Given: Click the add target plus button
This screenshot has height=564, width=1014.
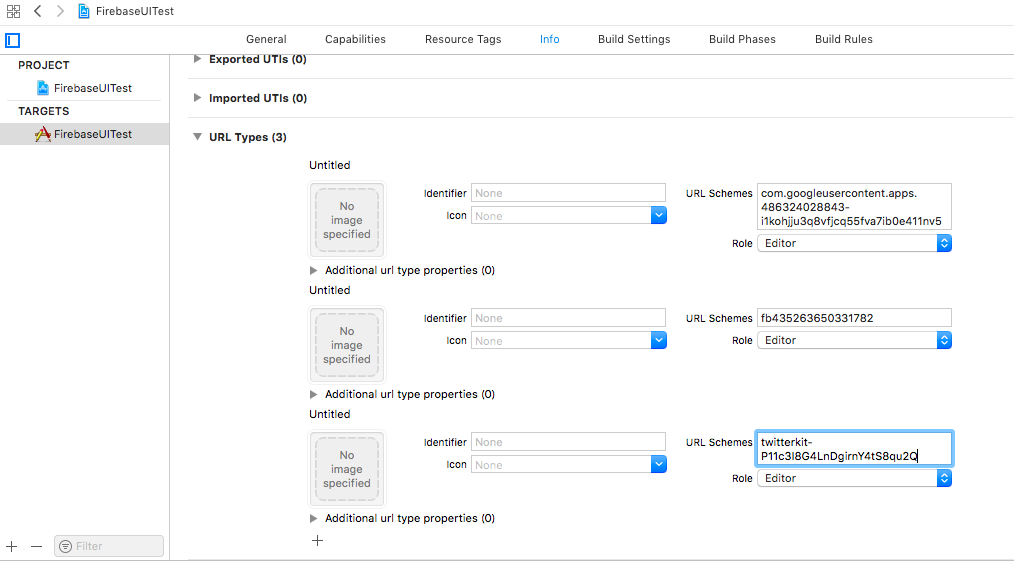Looking at the screenshot, I should (12, 547).
